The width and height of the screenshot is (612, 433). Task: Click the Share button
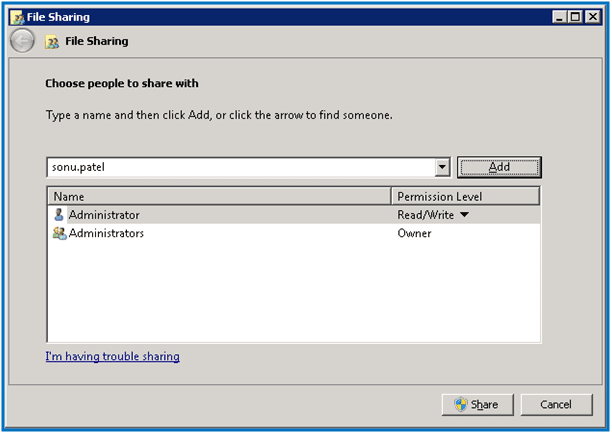[x=477, y=404]
